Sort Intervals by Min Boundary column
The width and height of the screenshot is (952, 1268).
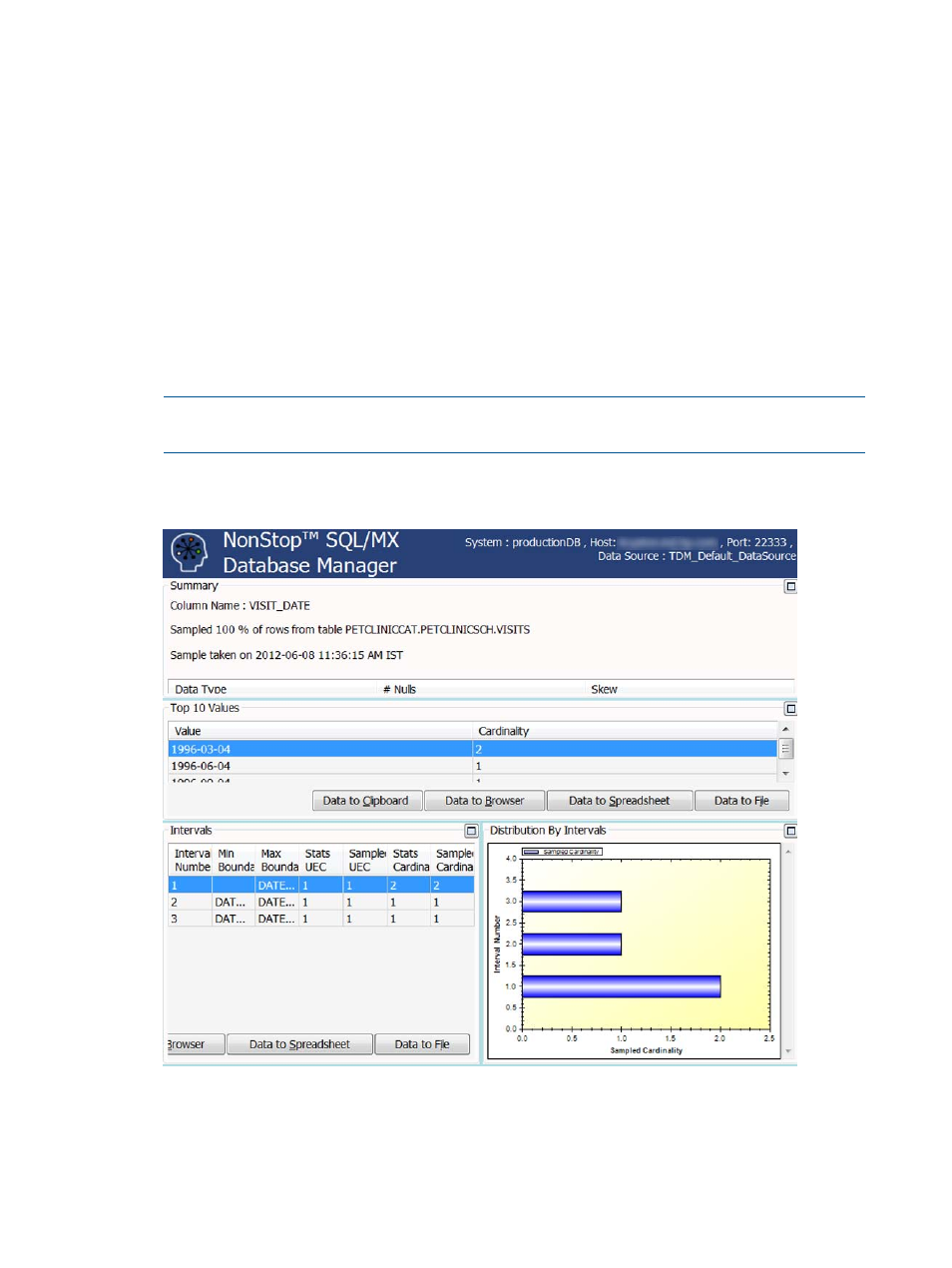pos(235,861)
